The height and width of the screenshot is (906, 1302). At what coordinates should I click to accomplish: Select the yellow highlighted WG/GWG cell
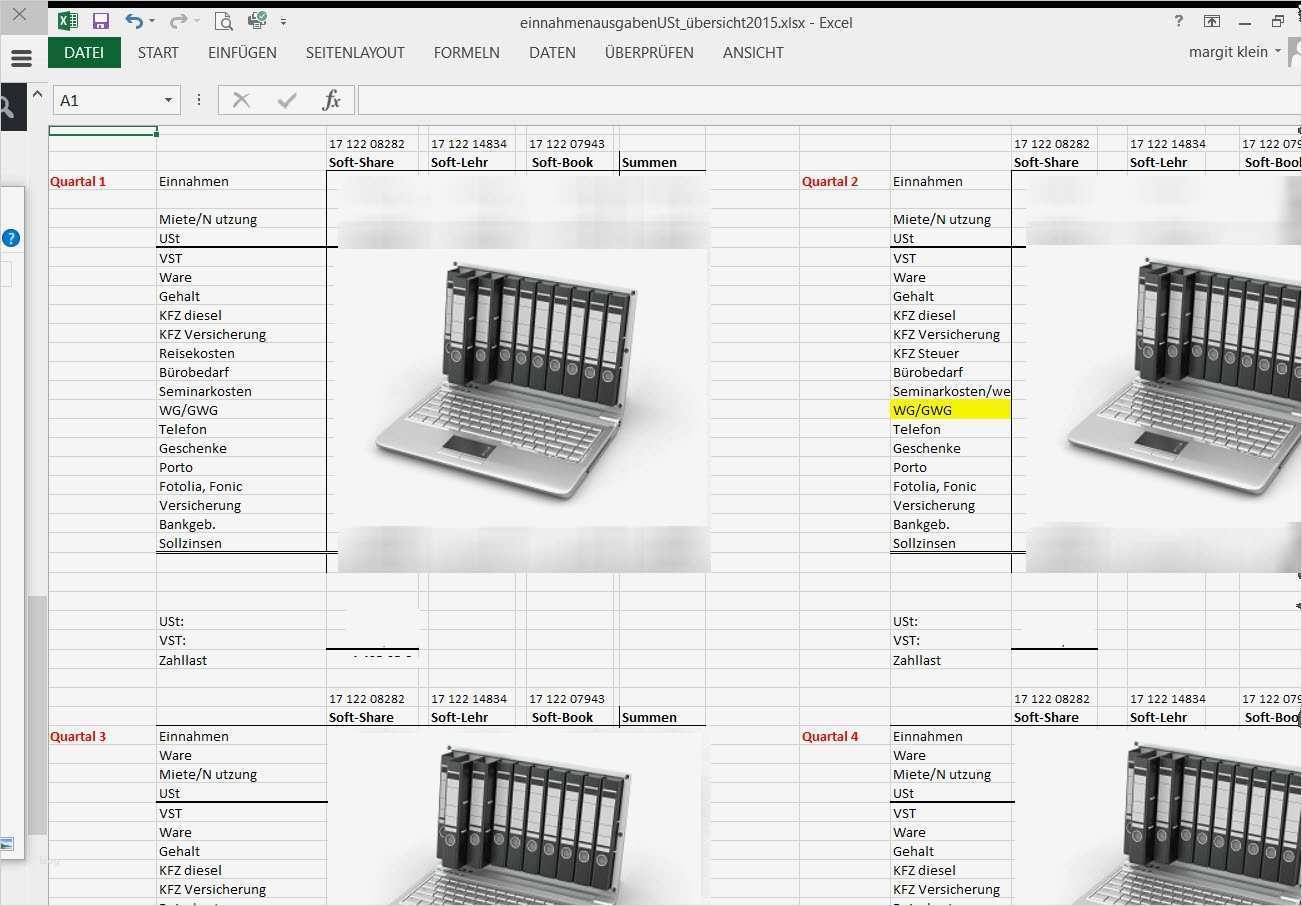[950, 409]
